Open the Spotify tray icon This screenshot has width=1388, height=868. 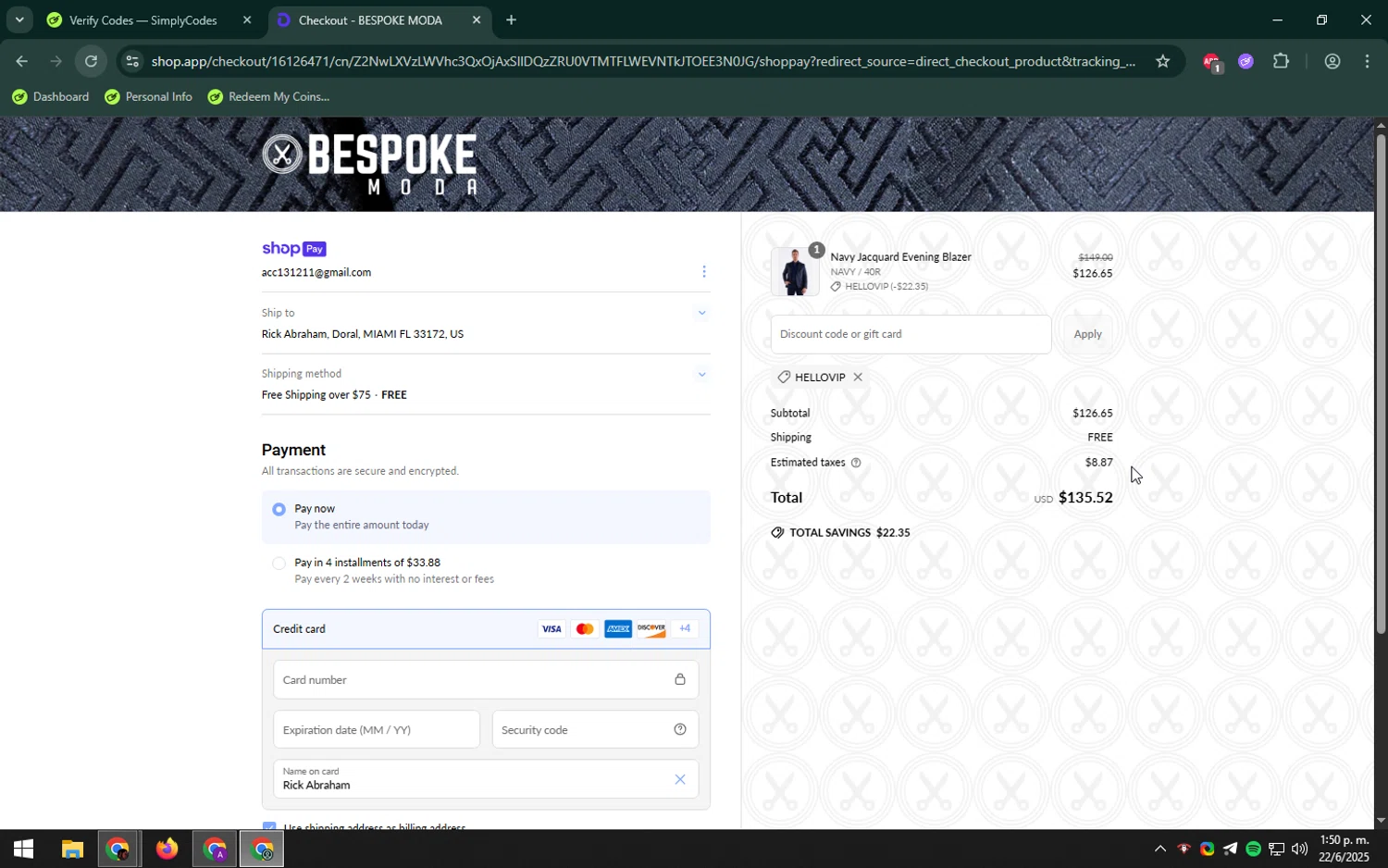point(1253,849)
